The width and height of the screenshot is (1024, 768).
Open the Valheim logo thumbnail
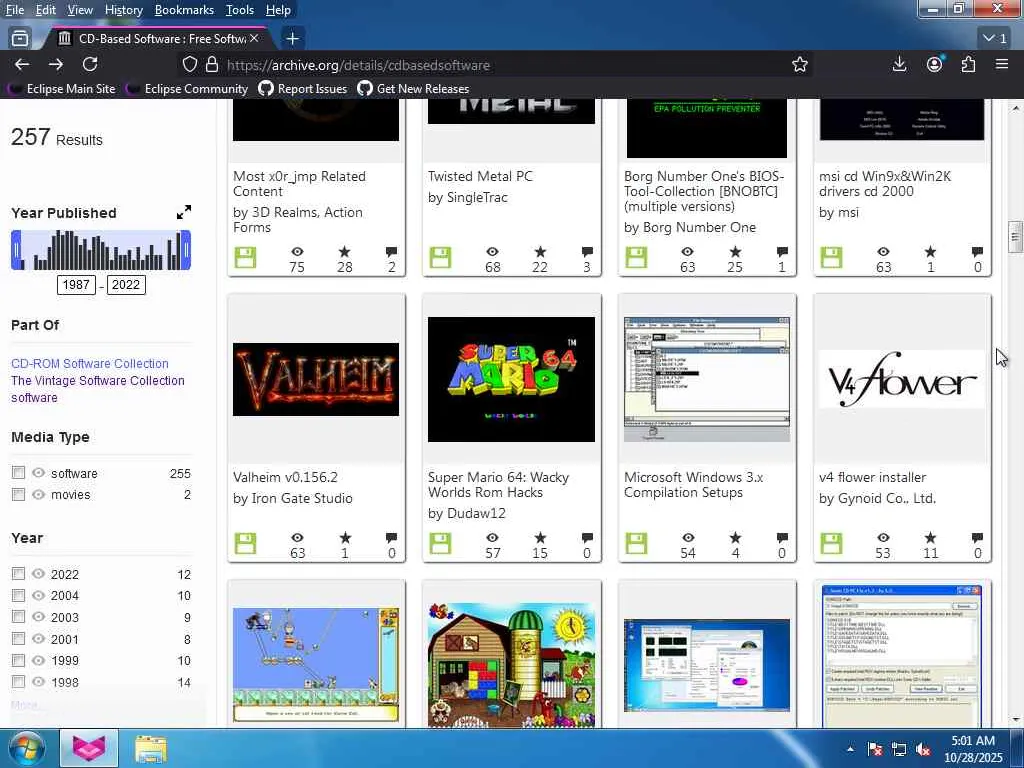click(x=315, y=379)
